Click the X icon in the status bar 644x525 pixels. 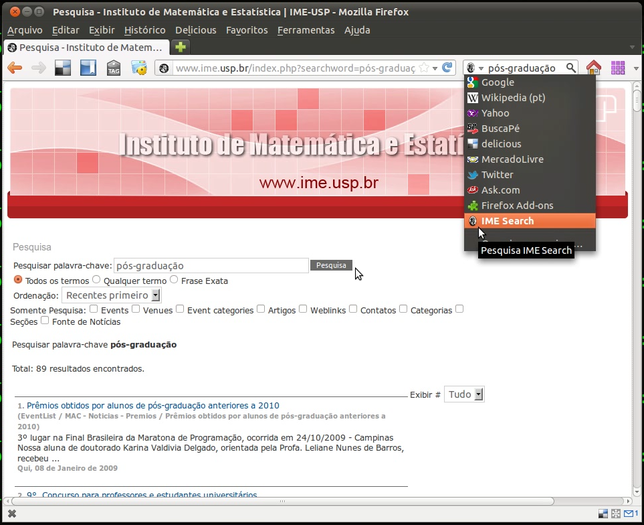pyautogui.click(x=12, y=513)
